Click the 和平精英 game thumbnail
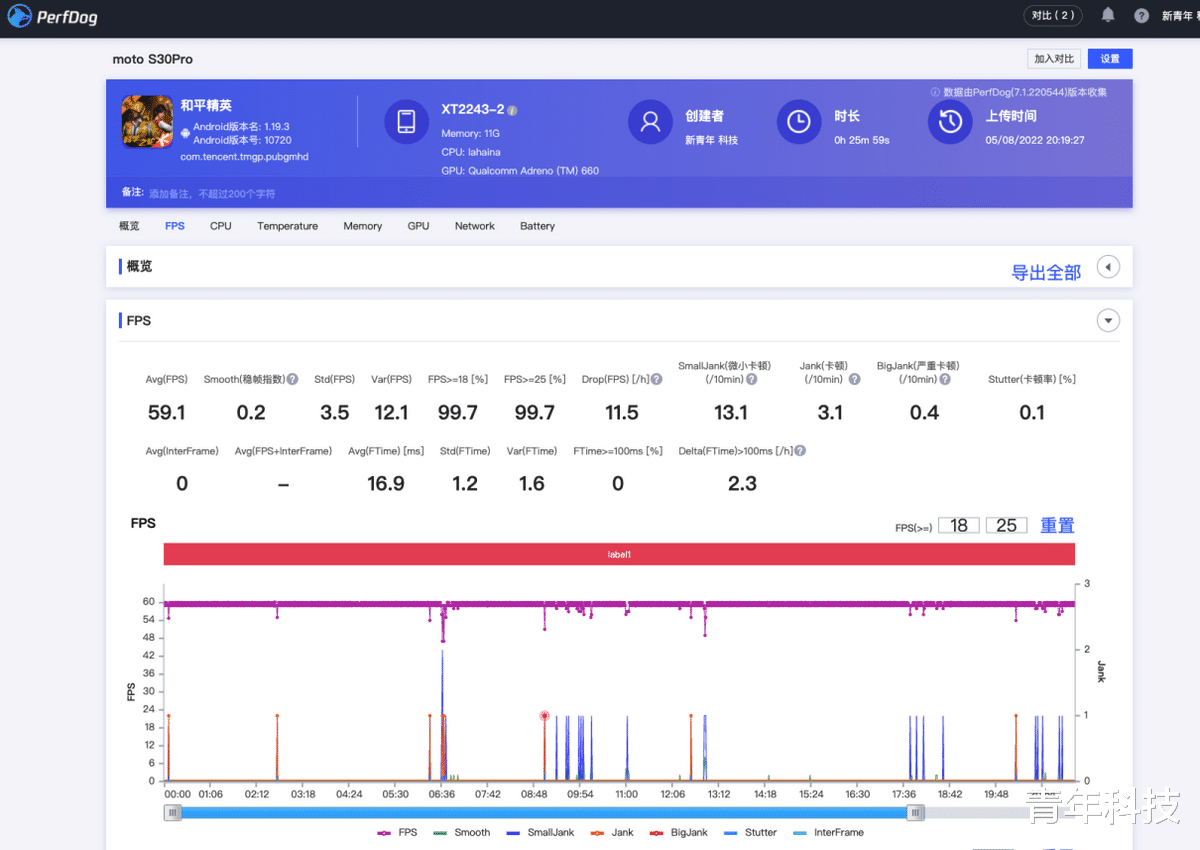Image resolution: width=1200 pixels, height=850 pixels. pyautogui.click(x=147, y=122)
